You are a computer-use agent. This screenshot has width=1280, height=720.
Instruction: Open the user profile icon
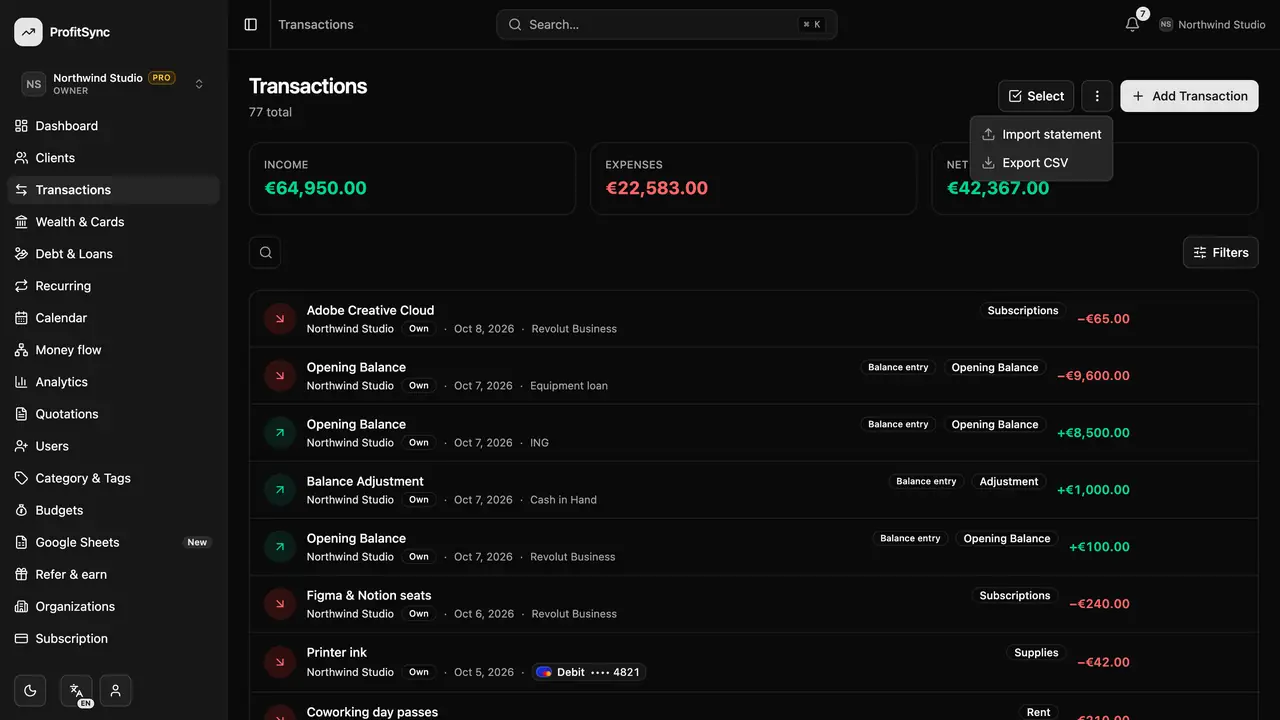(116, 690)
